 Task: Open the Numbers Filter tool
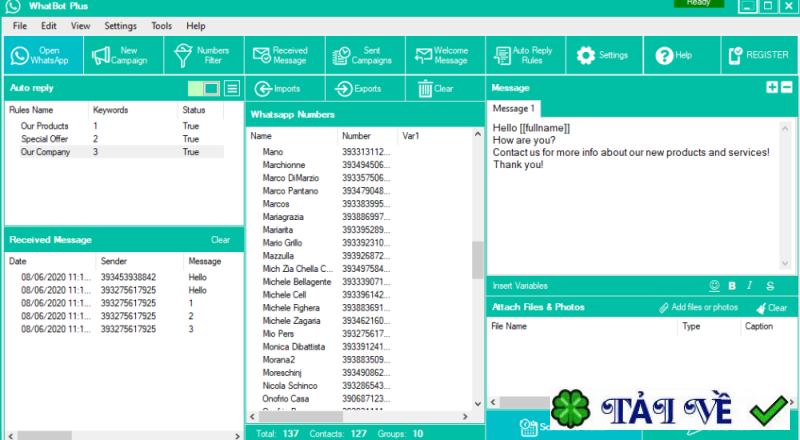coord(204,55)
